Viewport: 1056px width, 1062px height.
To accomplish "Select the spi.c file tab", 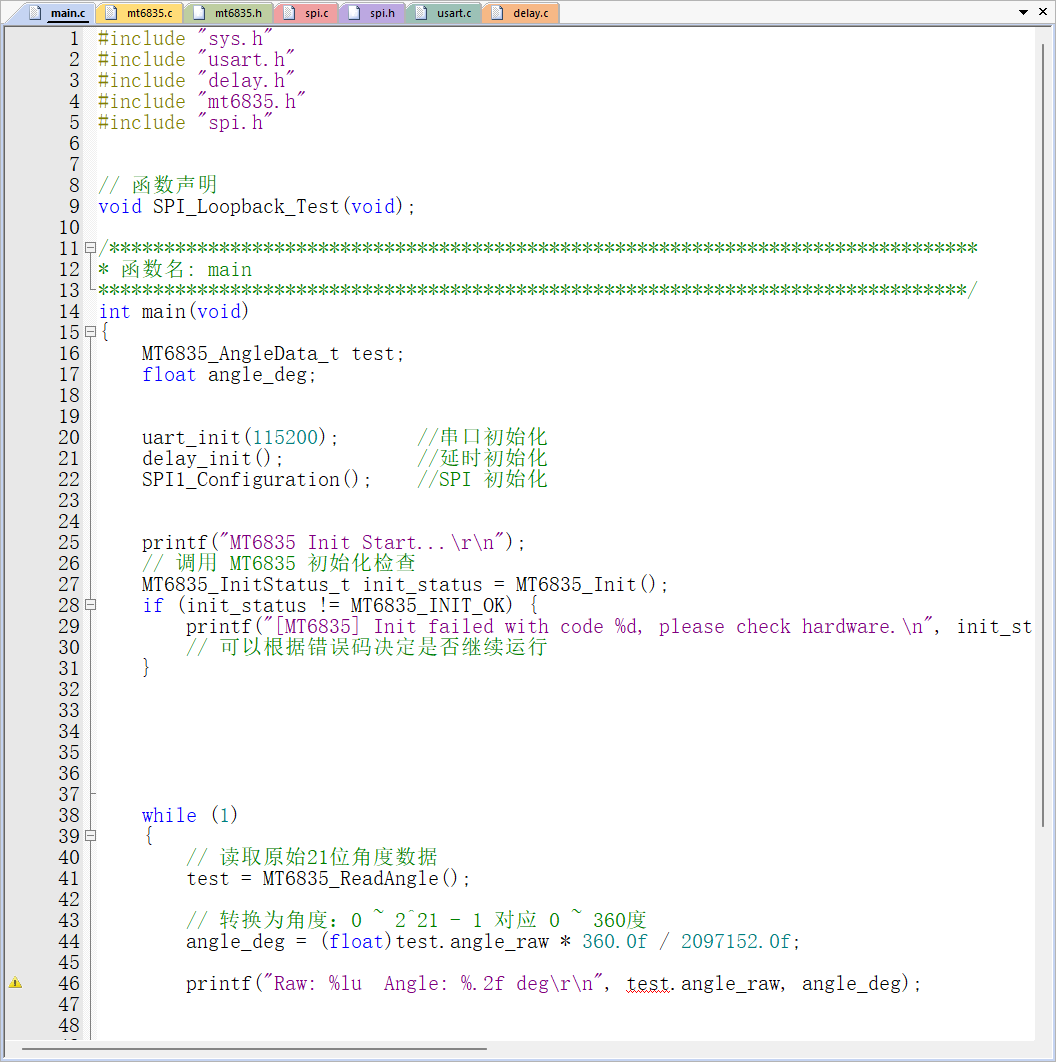I will pos(307,13).
